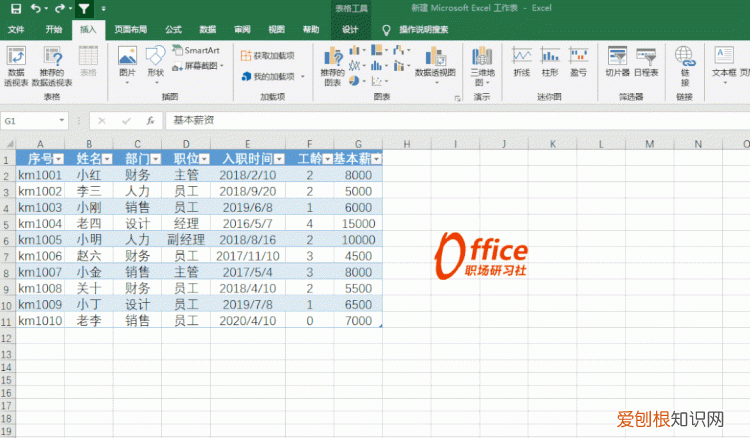Image resolution: width=750 pixels, height=438 pixels.
Task: Insert a line or area chart
Action: click(357, 66)
